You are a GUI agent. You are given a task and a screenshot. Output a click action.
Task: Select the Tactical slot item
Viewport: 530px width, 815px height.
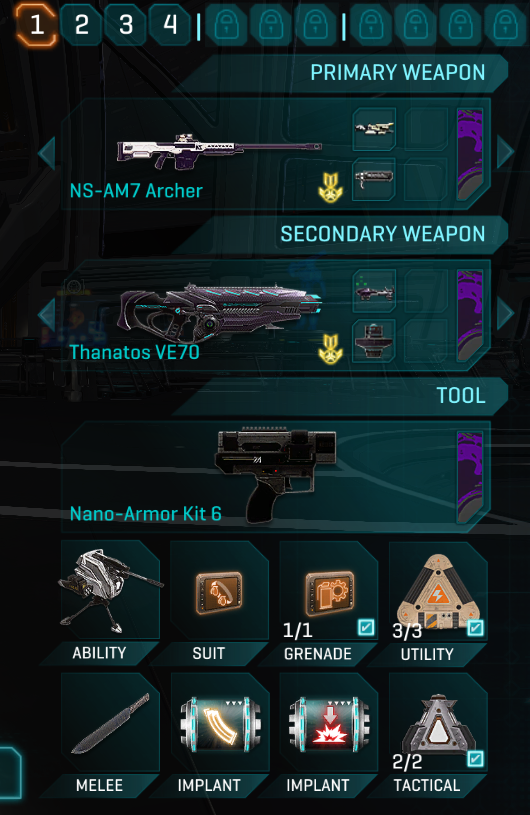[438, 722]
